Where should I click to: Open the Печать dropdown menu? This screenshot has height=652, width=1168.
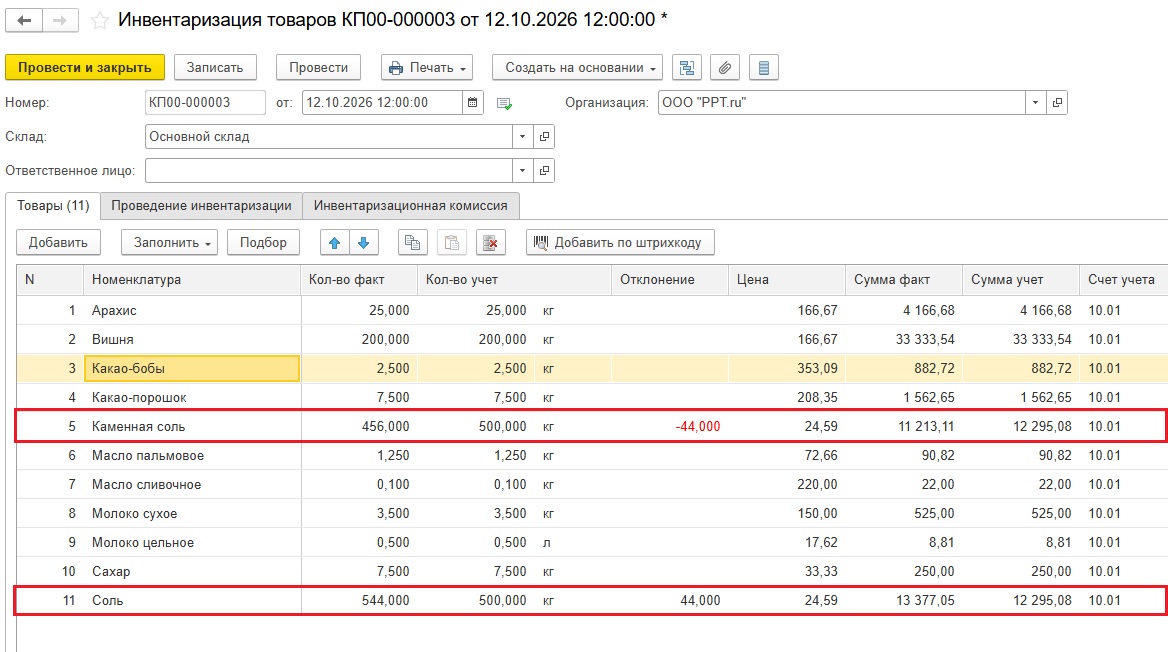click(428, 68)
